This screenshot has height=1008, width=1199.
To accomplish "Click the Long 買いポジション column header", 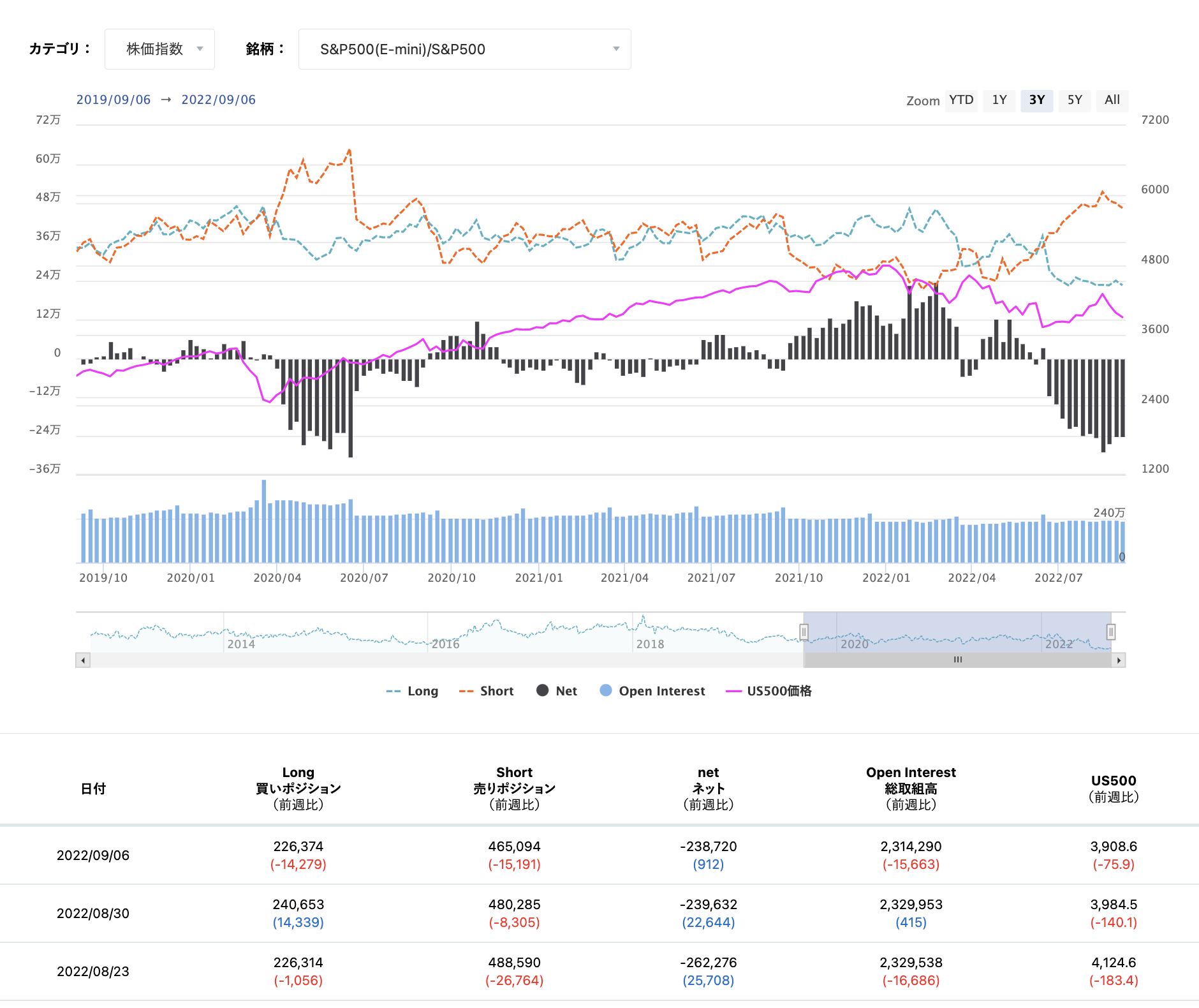I will click(x=298, y=789).
